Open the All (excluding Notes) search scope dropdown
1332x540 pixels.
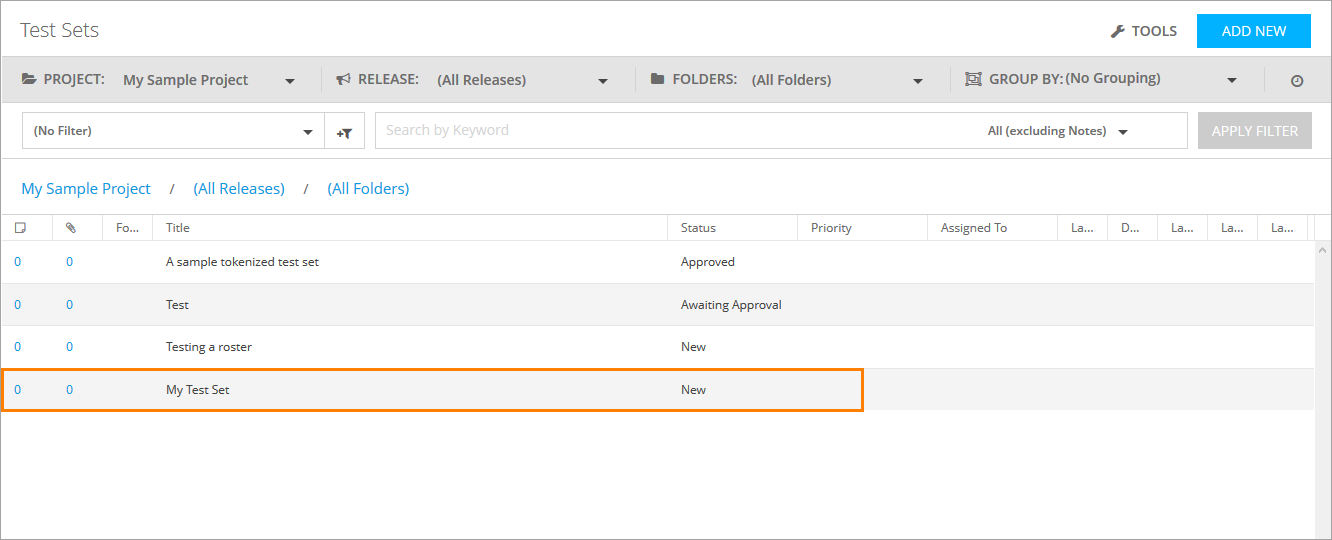[x=1123, y=132]
